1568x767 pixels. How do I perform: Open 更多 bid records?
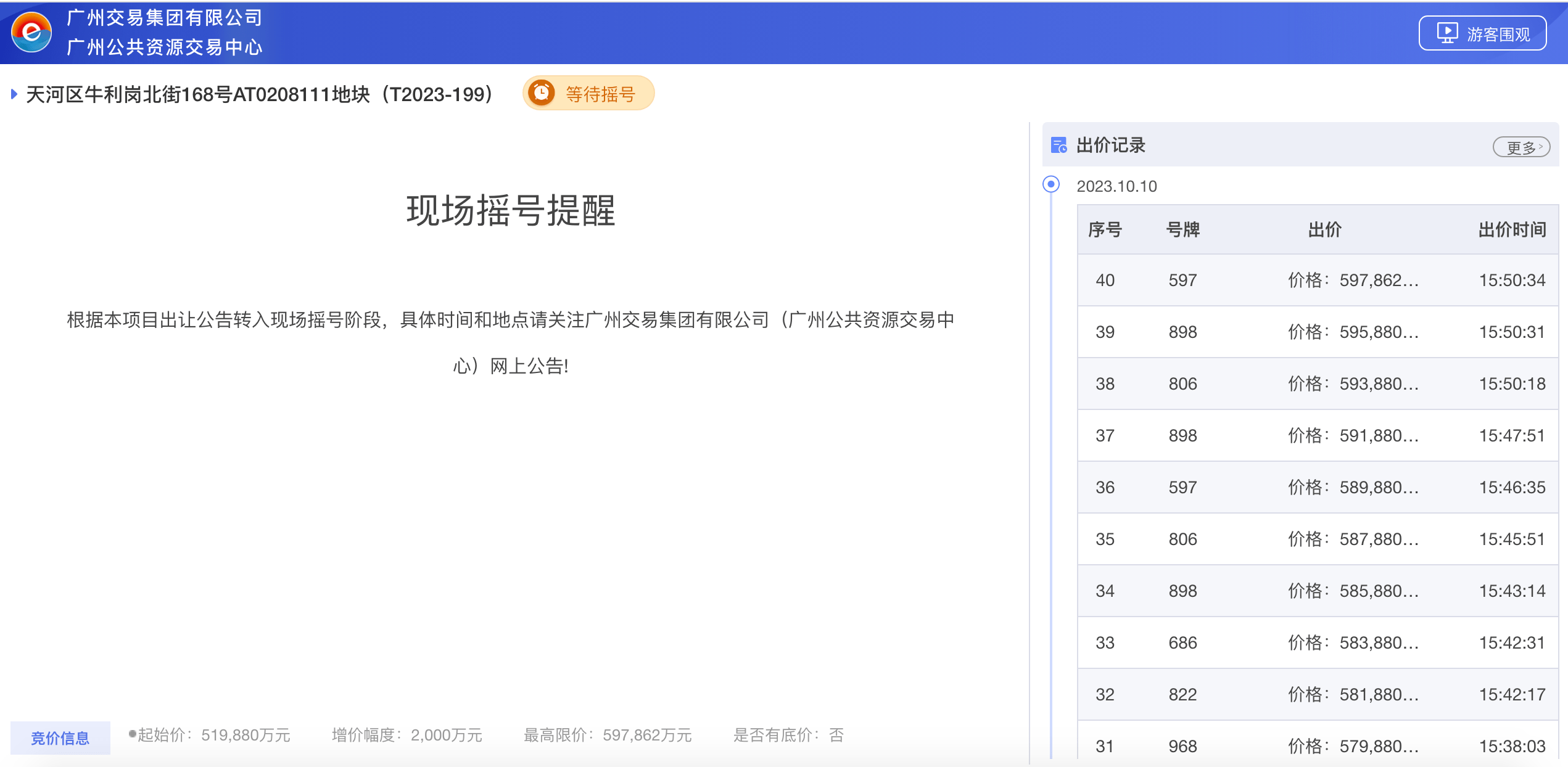1521,147
